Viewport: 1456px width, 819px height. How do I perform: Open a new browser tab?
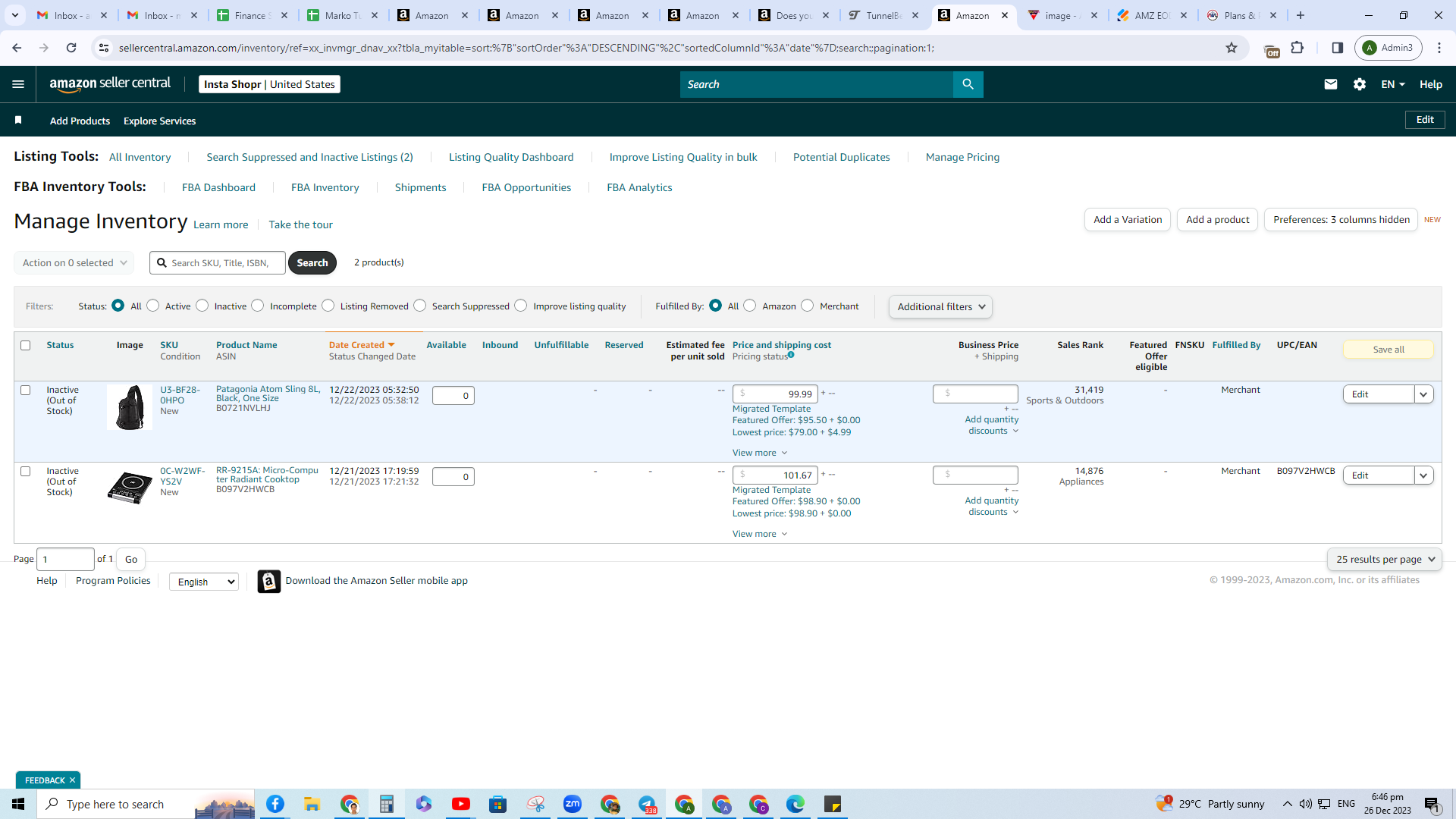click(1301, 15)
